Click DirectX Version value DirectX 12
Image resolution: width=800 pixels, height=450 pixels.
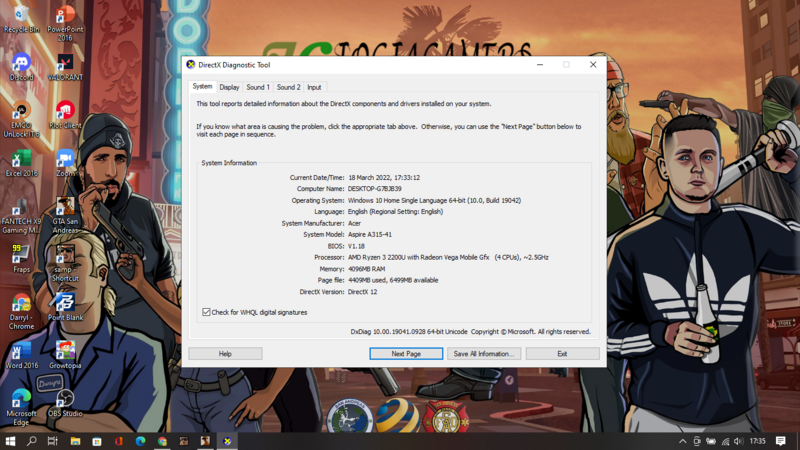362,292
